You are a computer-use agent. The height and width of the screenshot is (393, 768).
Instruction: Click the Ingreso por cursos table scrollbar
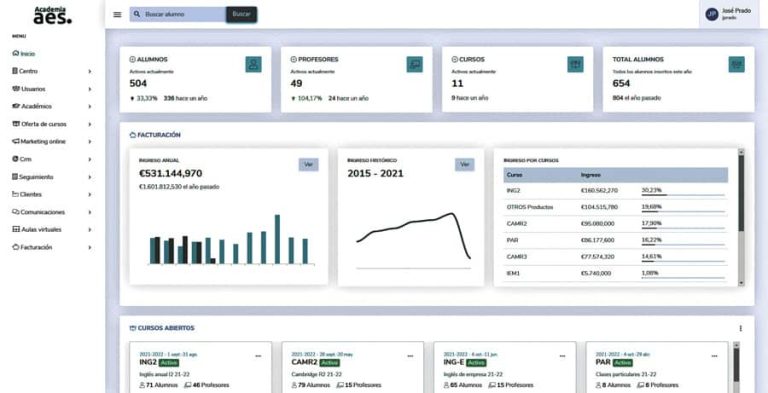coord(741,217)
